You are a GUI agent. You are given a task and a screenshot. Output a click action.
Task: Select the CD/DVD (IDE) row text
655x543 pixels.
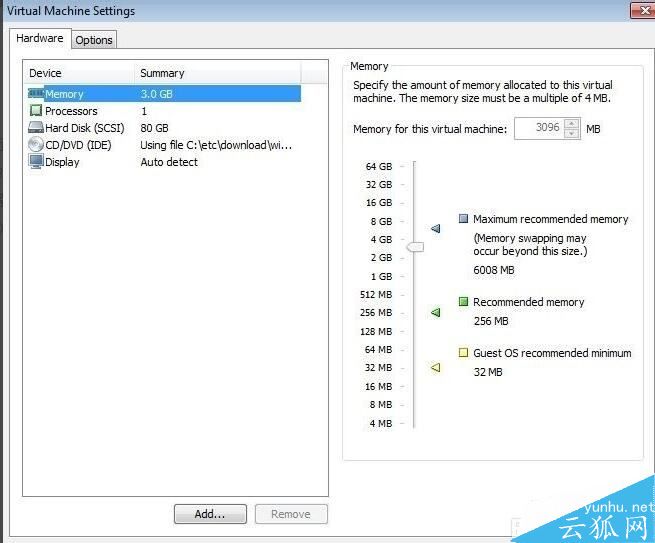point(78,145)
